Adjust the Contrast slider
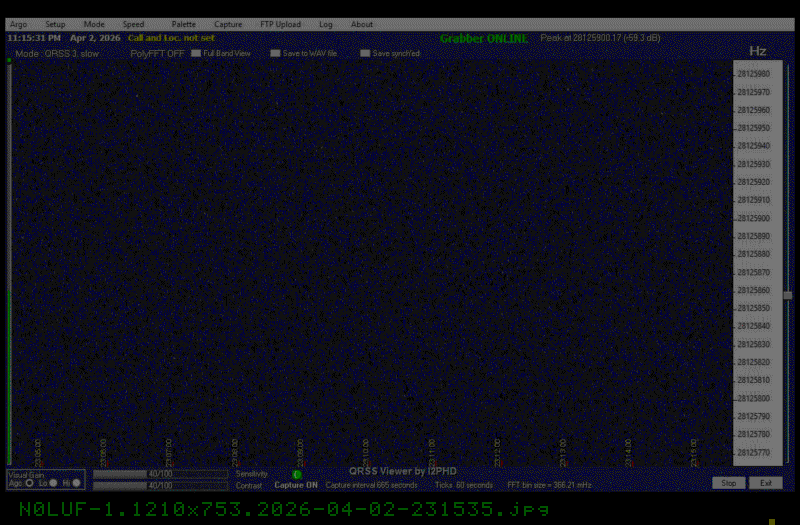The width and height of the screenshot is (800, 525). (x=160, y=485)
